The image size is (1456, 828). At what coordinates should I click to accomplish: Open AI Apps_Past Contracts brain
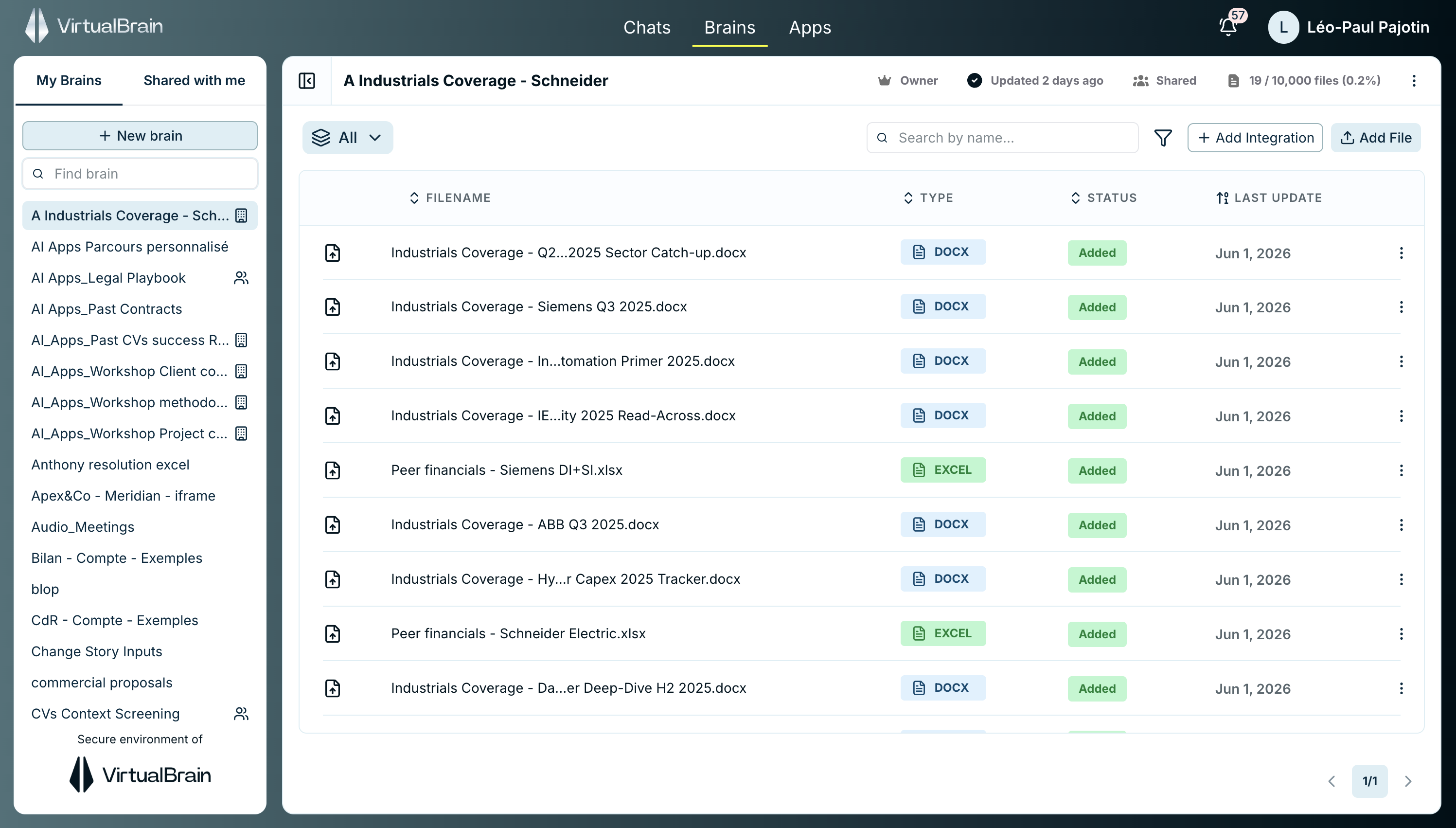(140, 309)
